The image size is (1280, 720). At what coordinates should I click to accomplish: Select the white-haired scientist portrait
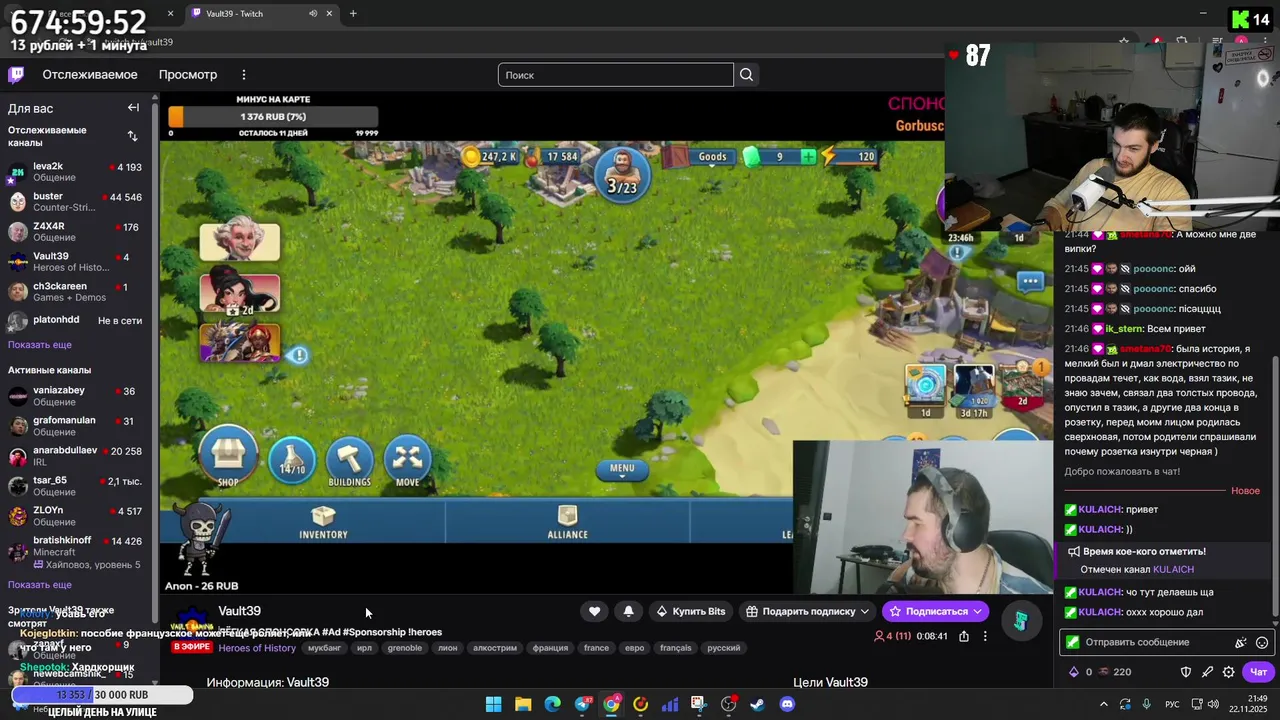240,240
